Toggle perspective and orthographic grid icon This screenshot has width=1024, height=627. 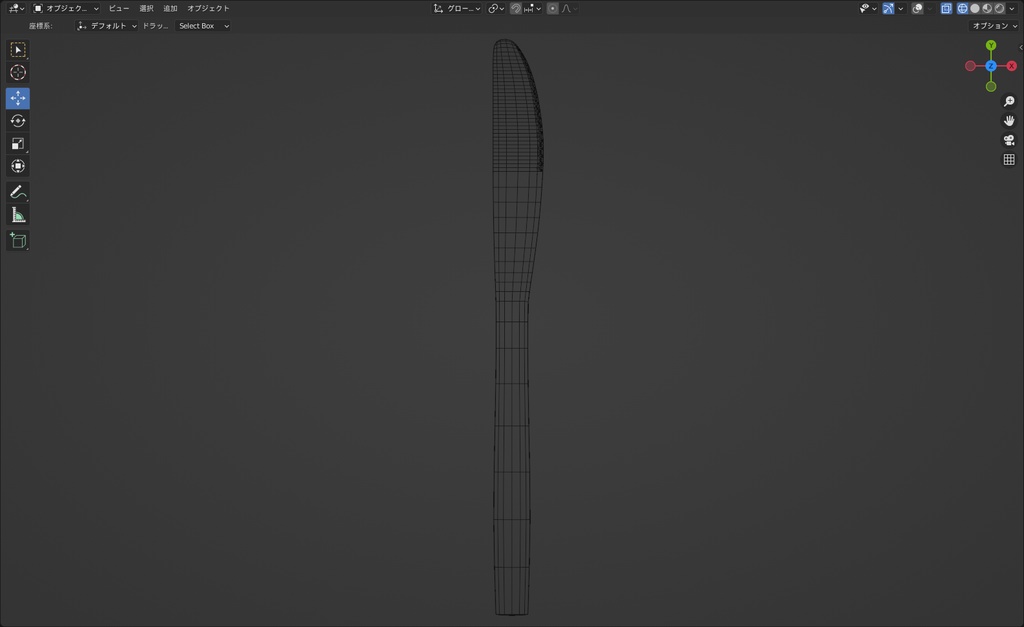[x=1009, y=159]
